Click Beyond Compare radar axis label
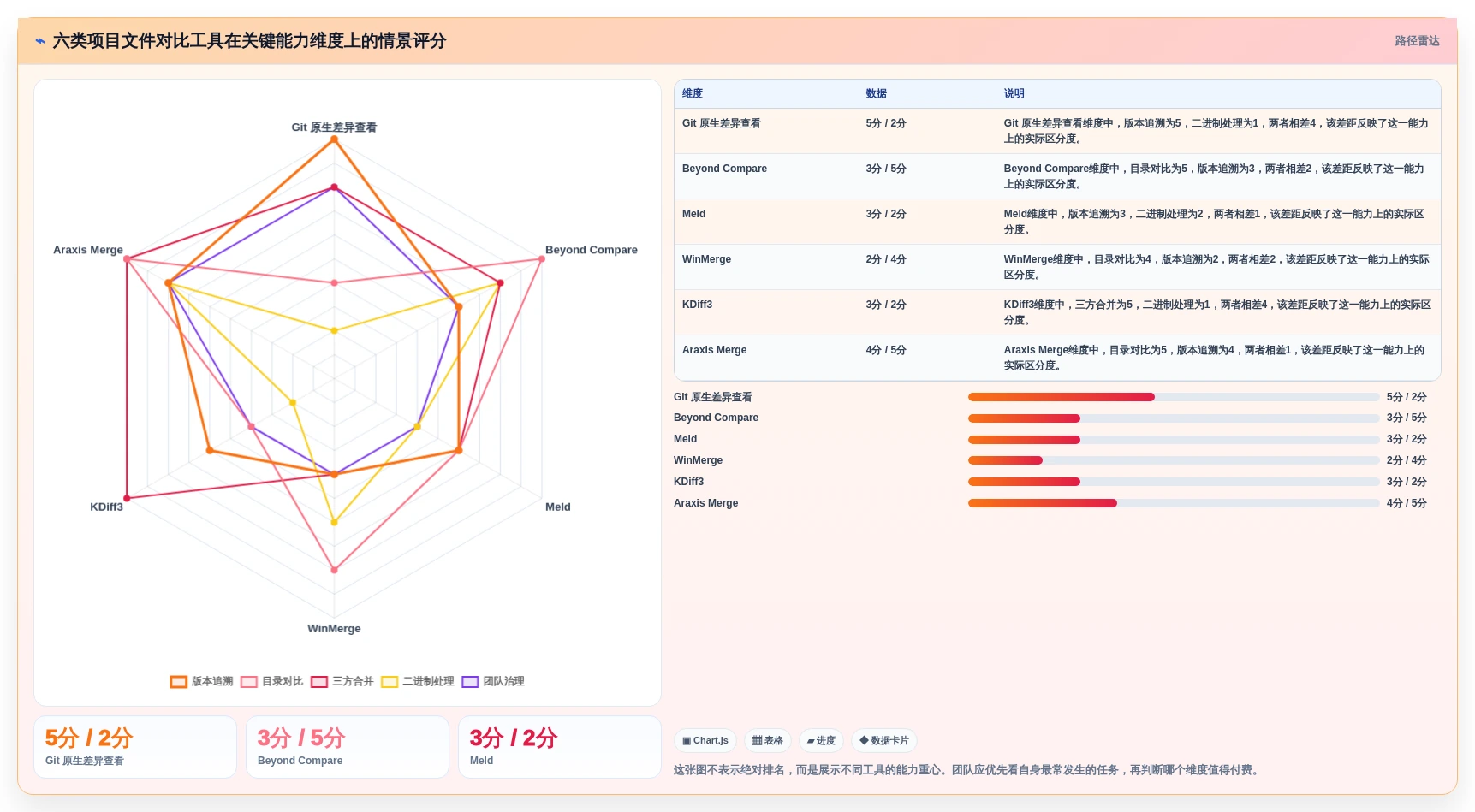 592,250
